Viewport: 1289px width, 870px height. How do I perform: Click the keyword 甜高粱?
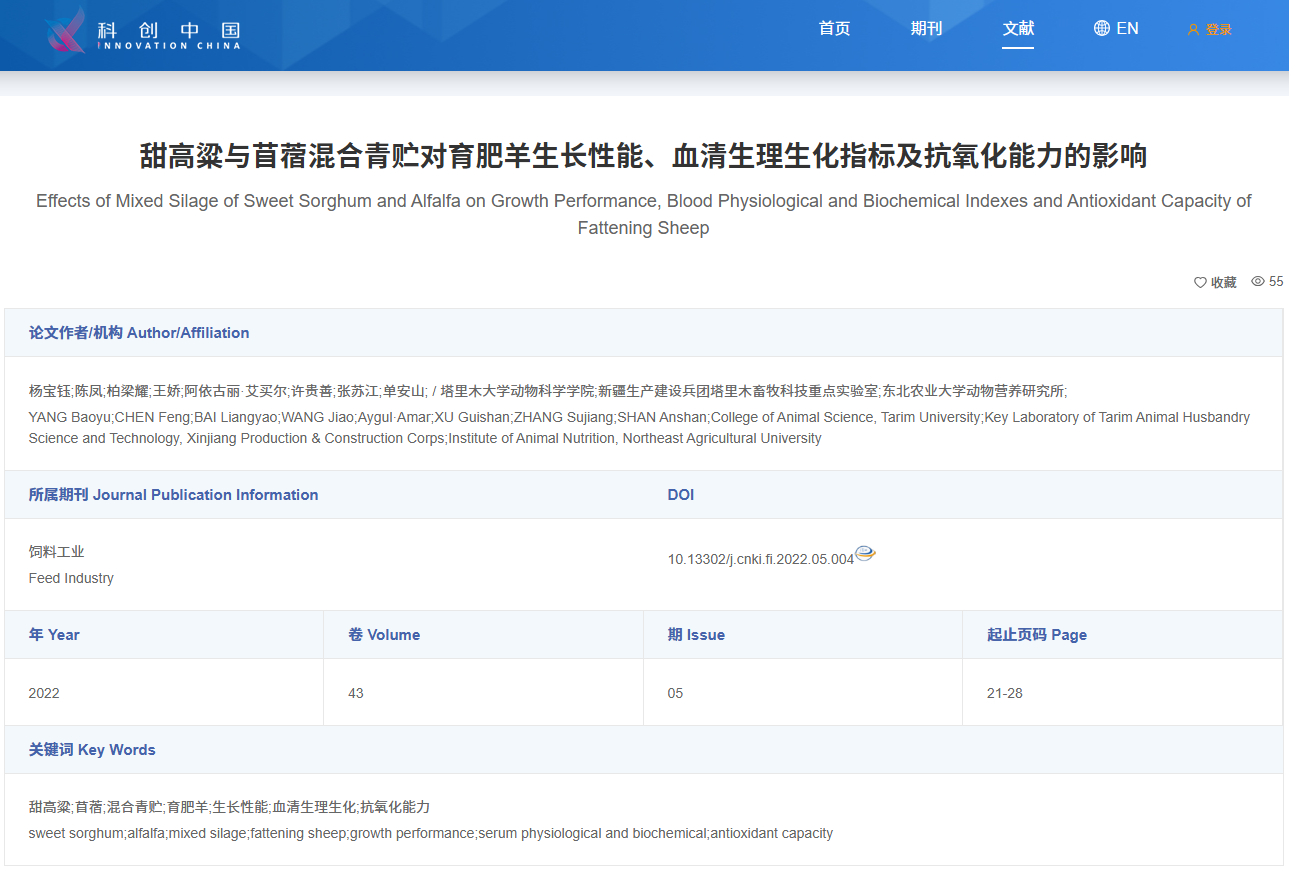pos(49,807)
